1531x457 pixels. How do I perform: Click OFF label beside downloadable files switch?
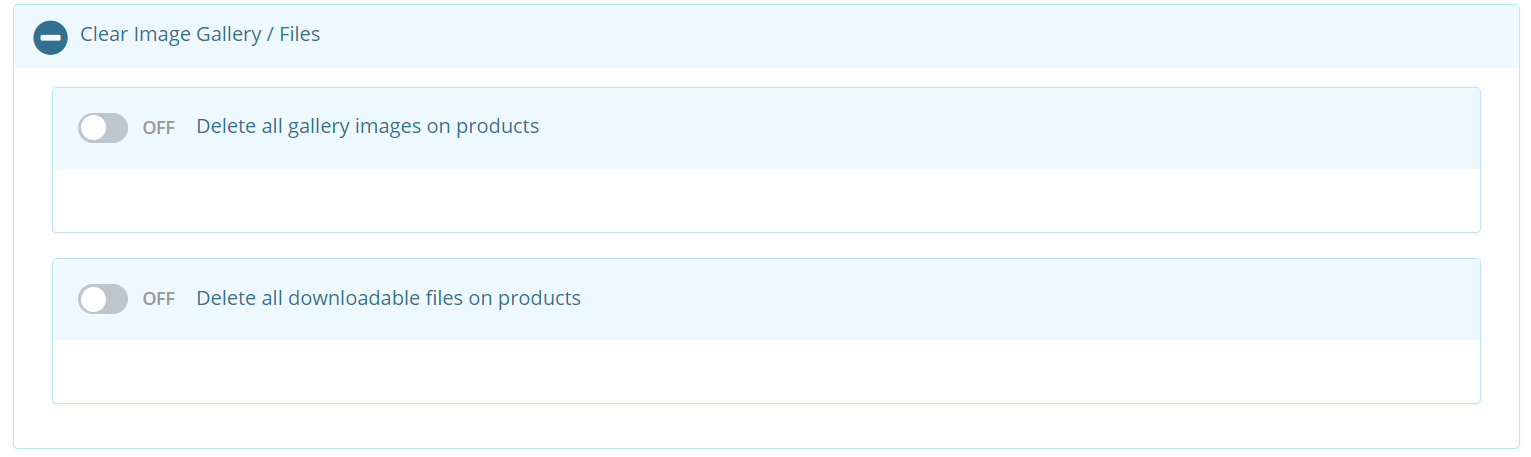159,299
